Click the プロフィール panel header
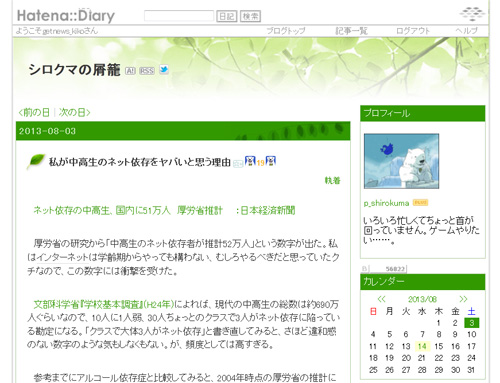 423,113
